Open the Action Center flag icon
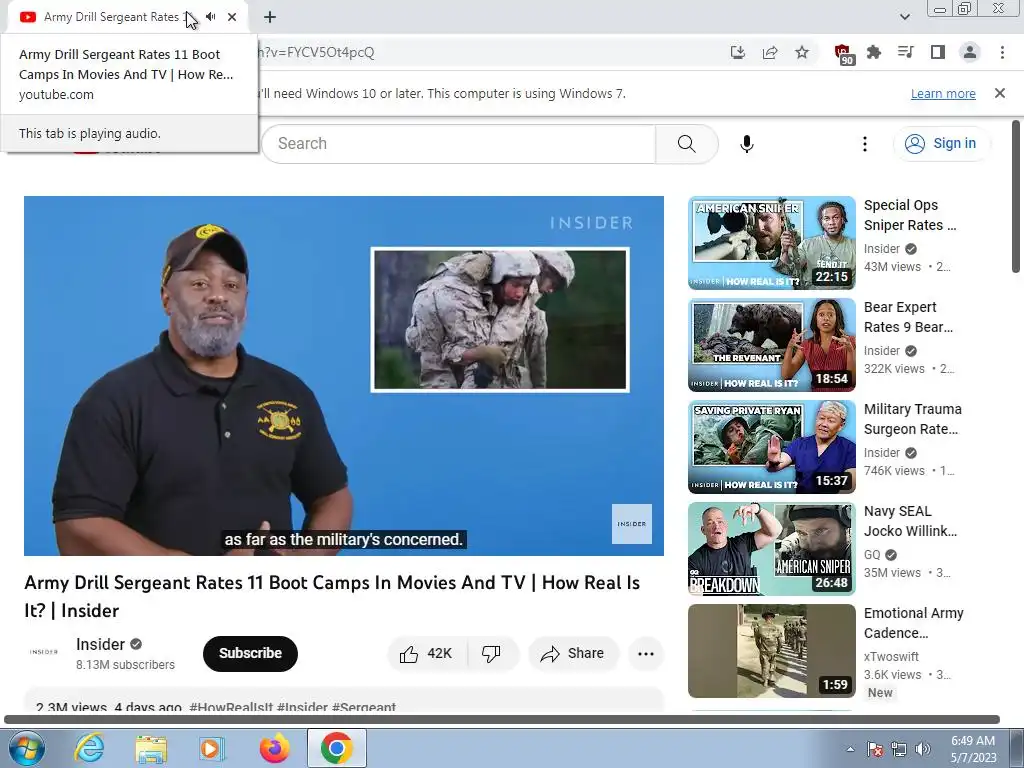This screenshot has height=768, width=1024. 875,749
